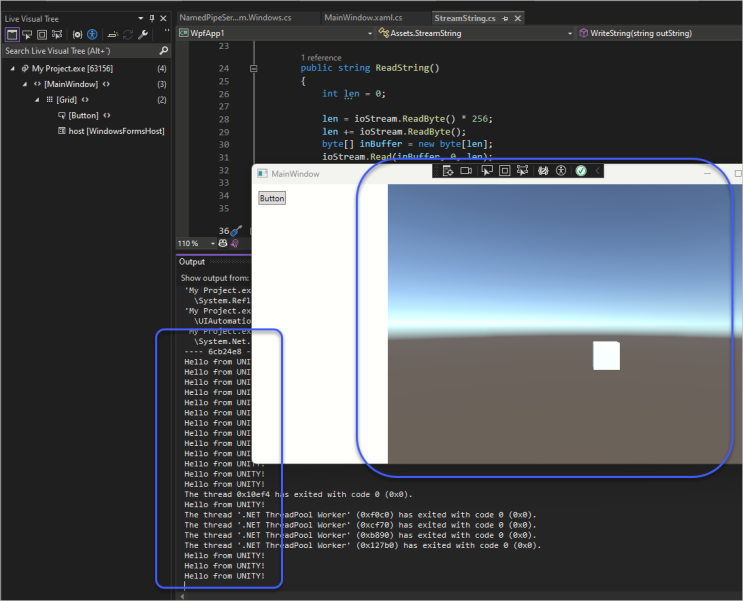Collapse the in-app toolbar with the chevron

(598, 171)
